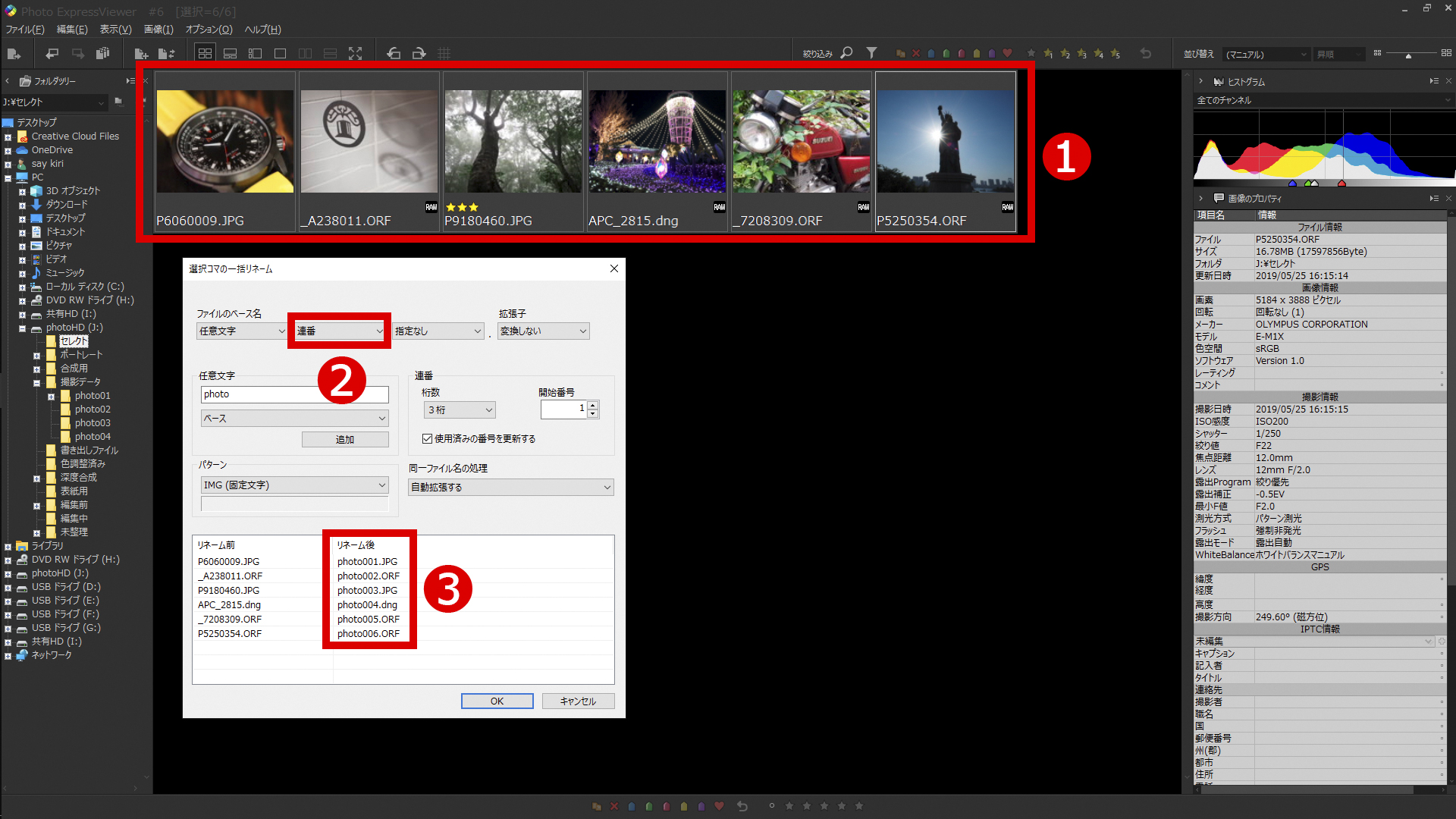Image resolution: width=1456 pixels, height=819 pixels.
Task: Open the 同一ファイル名の処理 dropdown
Action: click(x=510, y=488)
